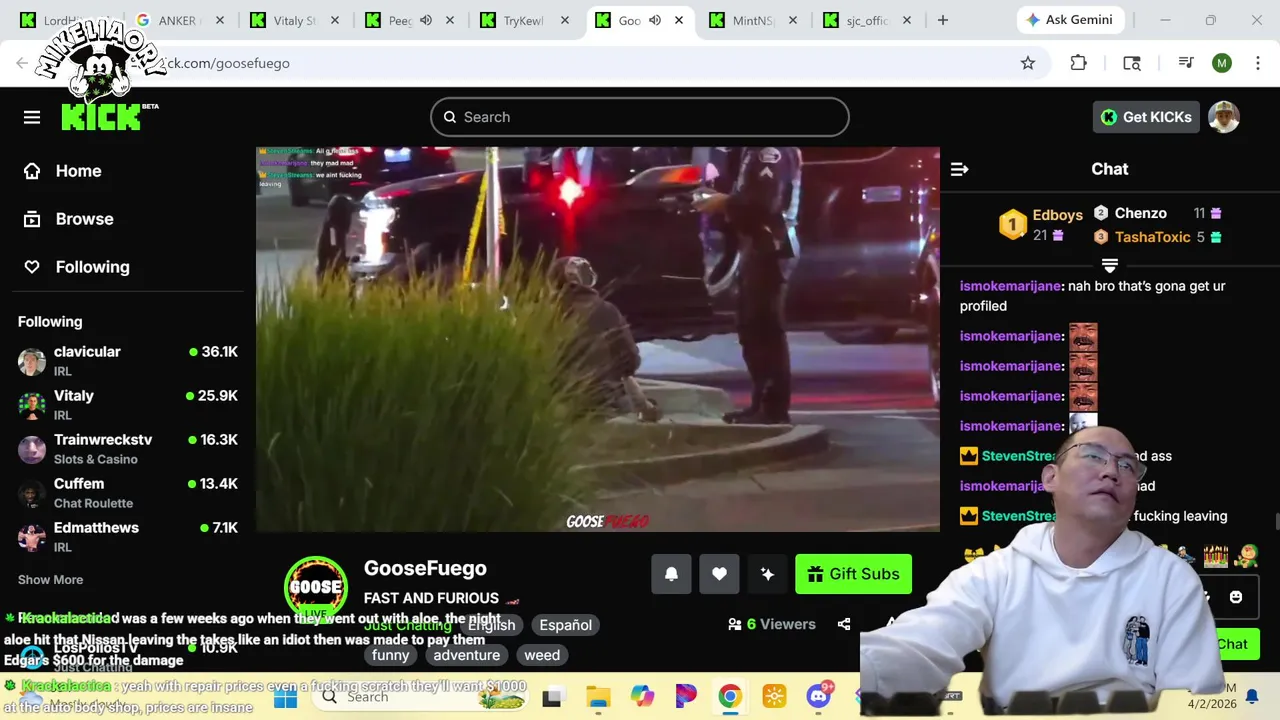Open Following in the sidebar

(x=92, y=267)
